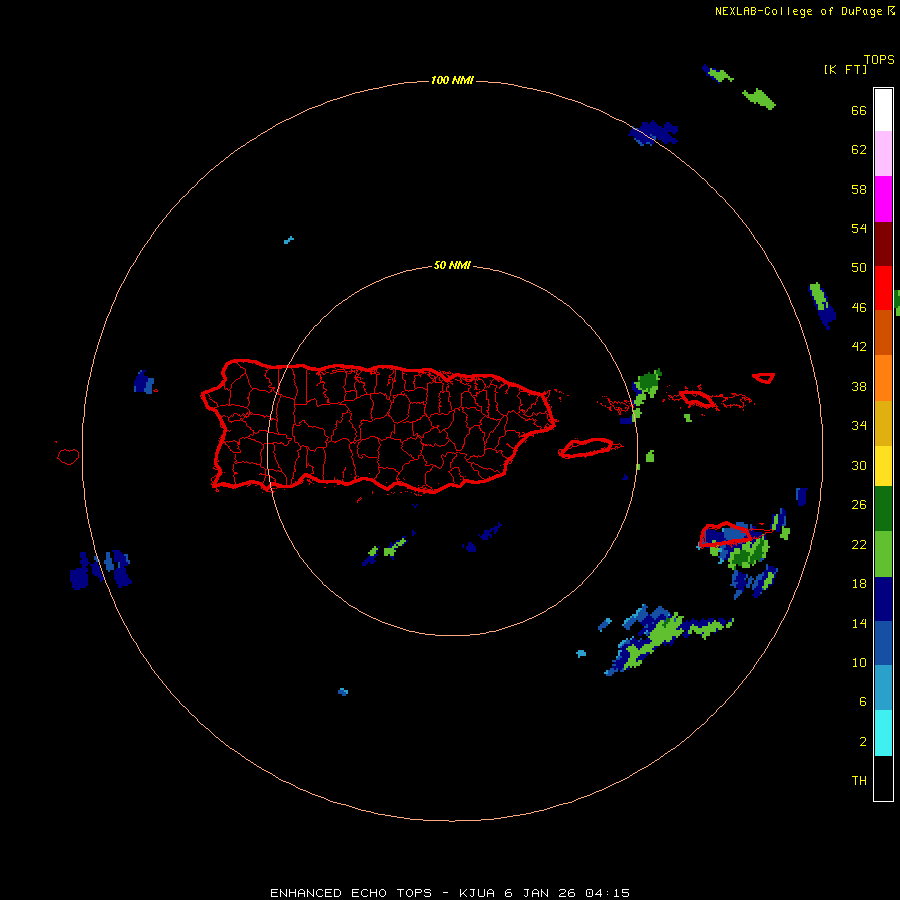Select the navy blue legend swatch

[x=883, y=599]
